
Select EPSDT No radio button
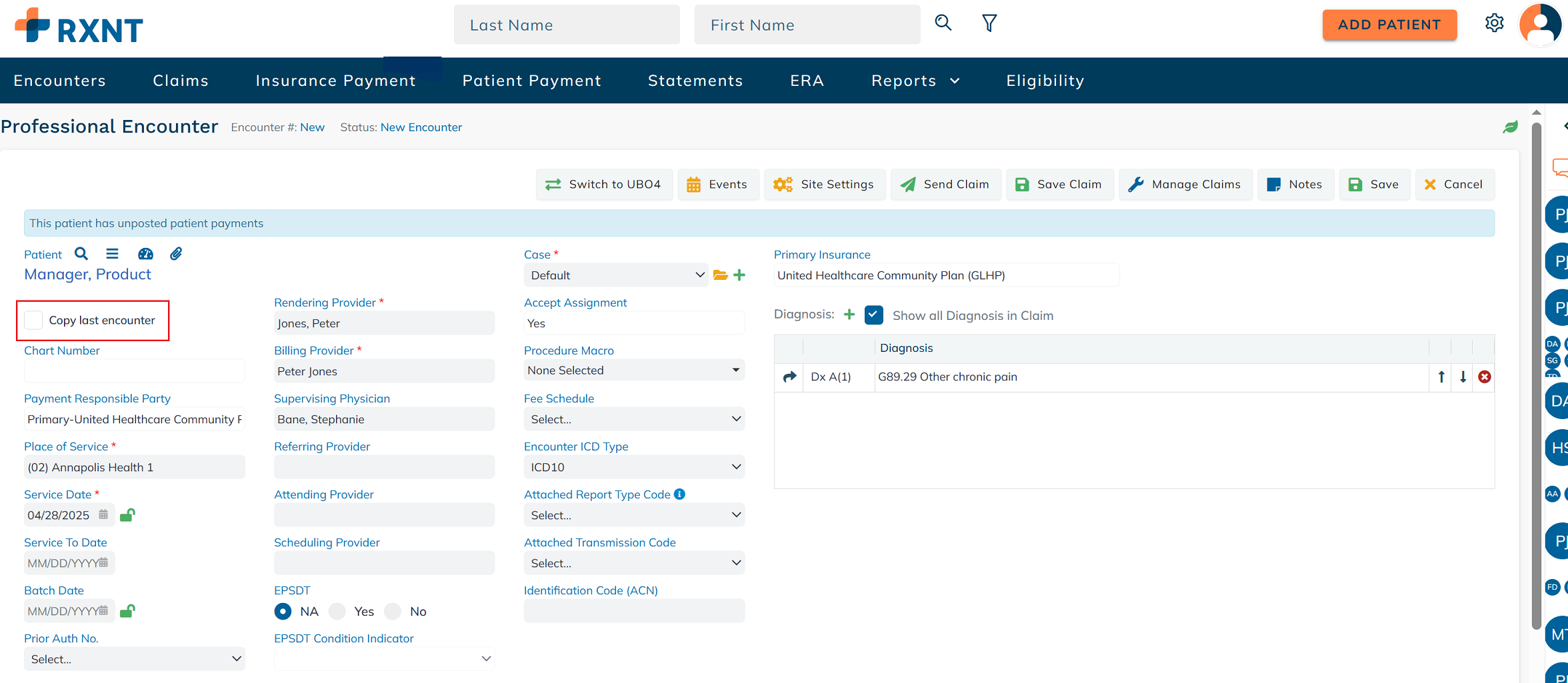click(393, 611)
